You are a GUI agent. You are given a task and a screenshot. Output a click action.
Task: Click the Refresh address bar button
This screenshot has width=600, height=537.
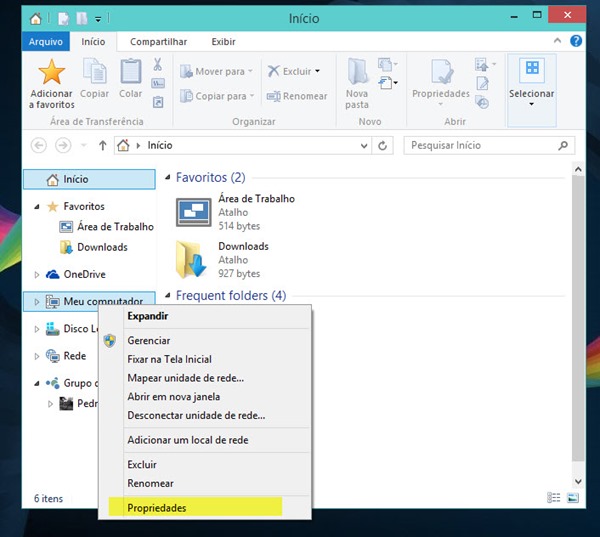382,145
